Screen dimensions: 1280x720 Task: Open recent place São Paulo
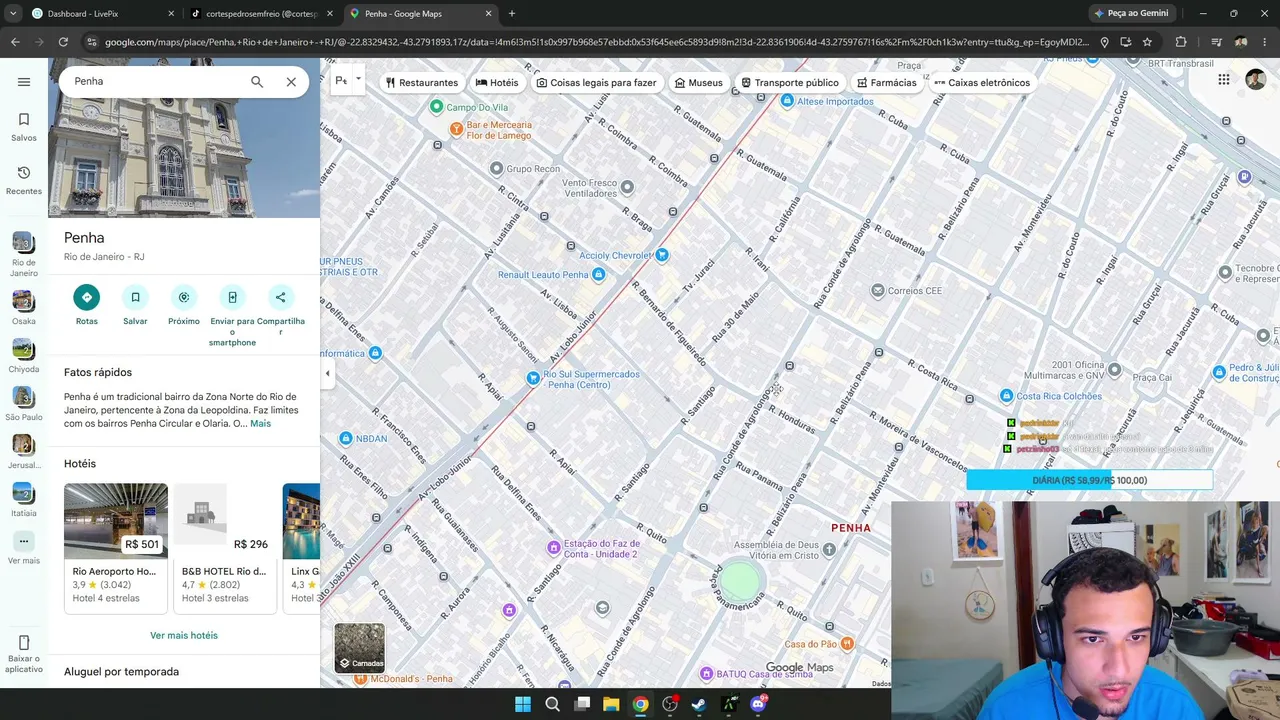pyautogui.click(x=24, y=403)
